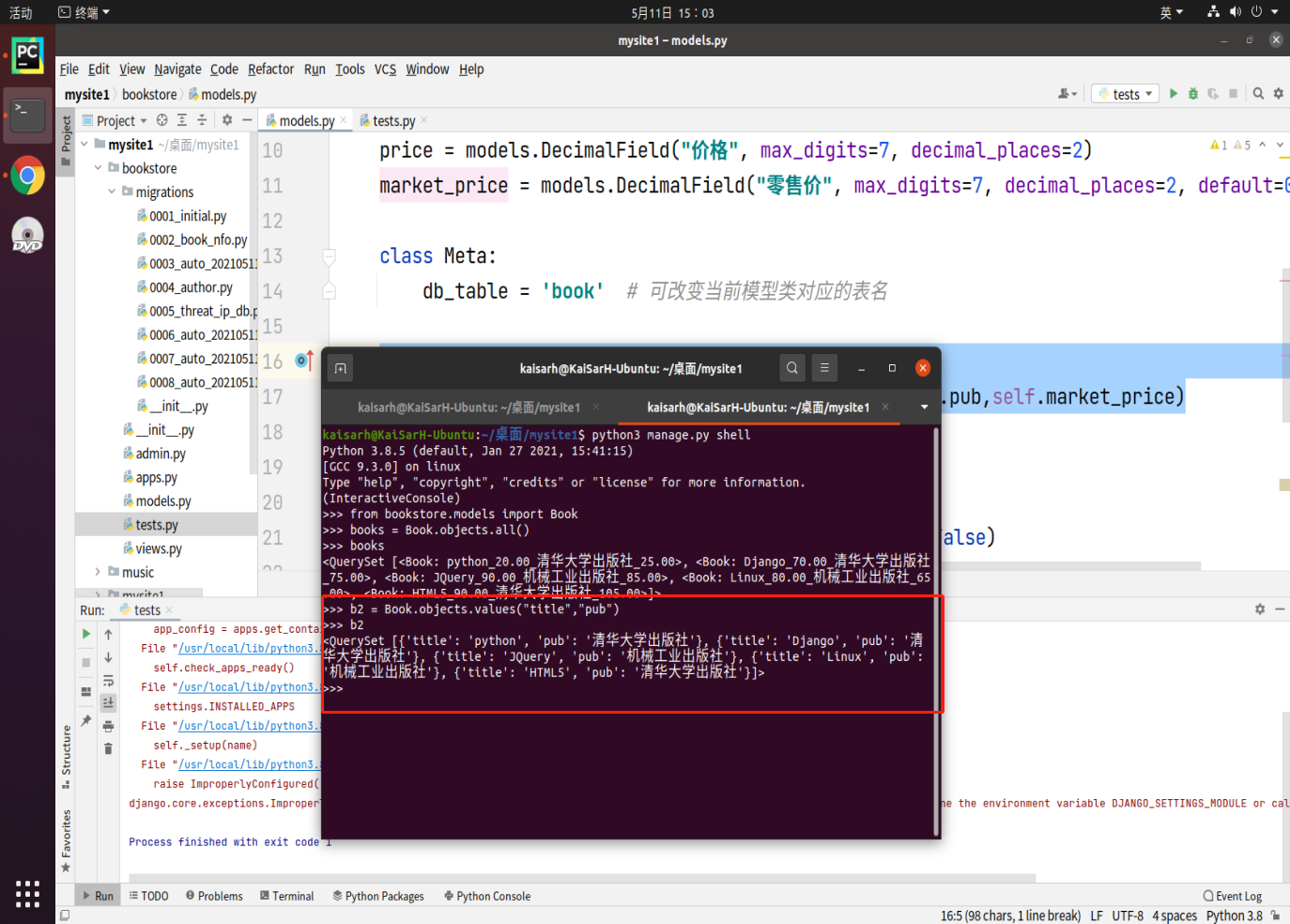Go to next highlighted error arrow
1290x924 pixels.
pos(1280,145)
